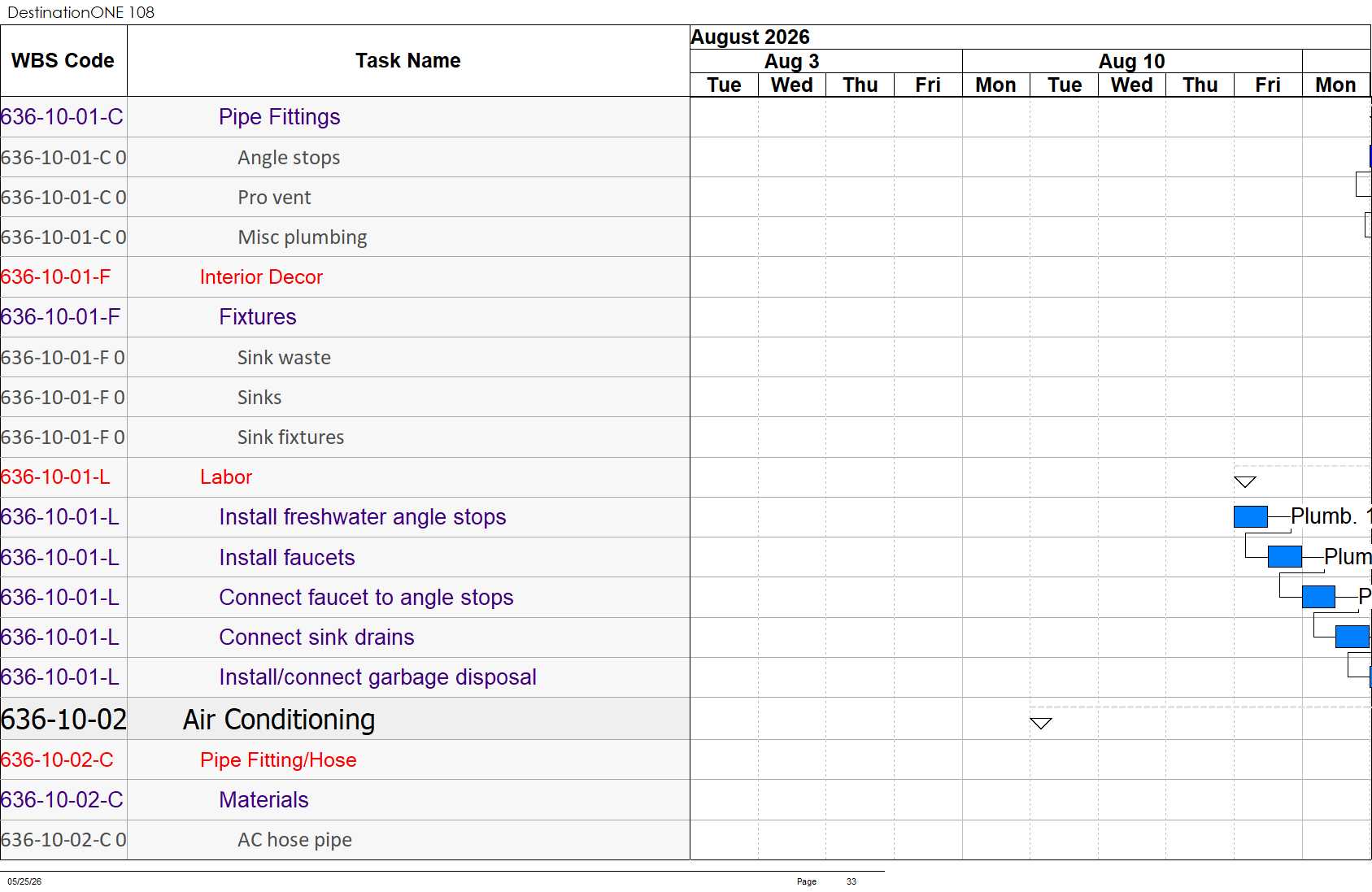This screenshot has height=892, width=1372.
Task: Click WBS code 636-10-02
Action: (63, 720)
